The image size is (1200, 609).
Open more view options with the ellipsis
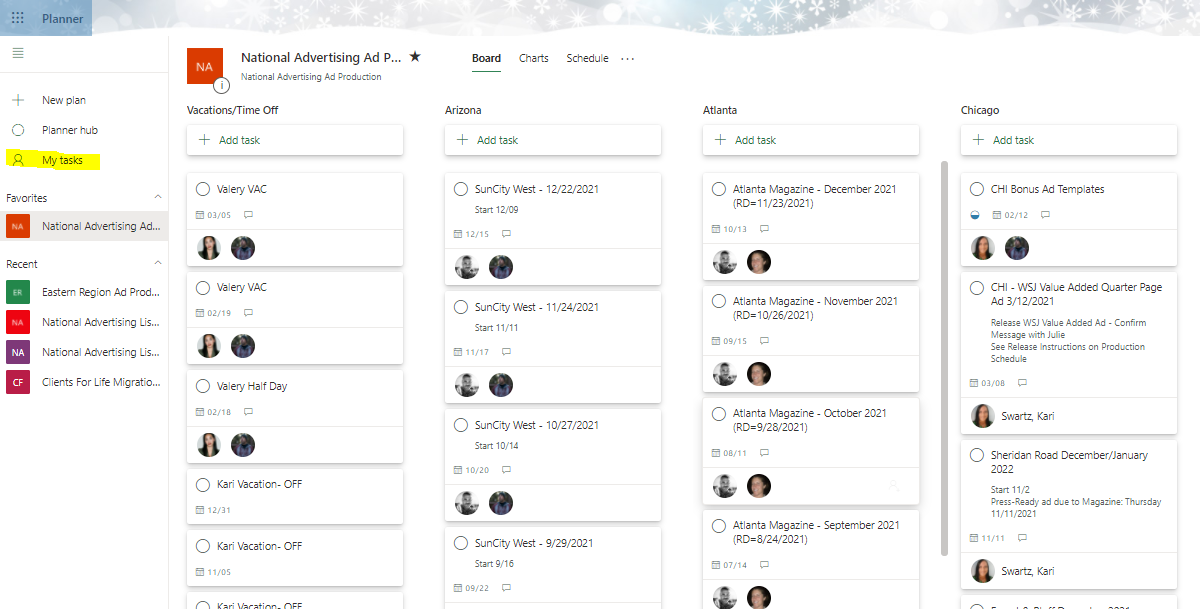(627, 59)
